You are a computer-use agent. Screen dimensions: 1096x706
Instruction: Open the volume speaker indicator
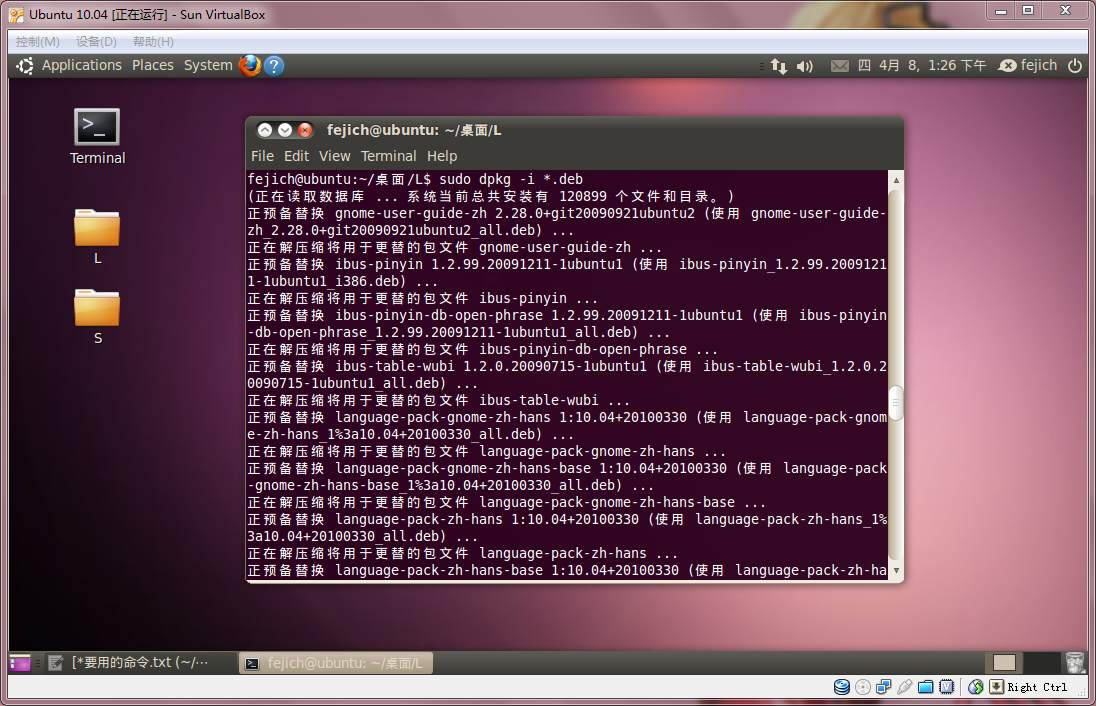pos(805,66)
